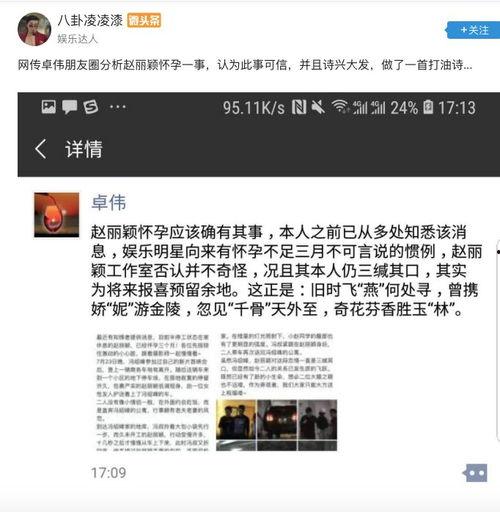Tap the 详情 page title
Image resolution: width=500 pixels, height=512 pixels.
[x=84, y=149]
